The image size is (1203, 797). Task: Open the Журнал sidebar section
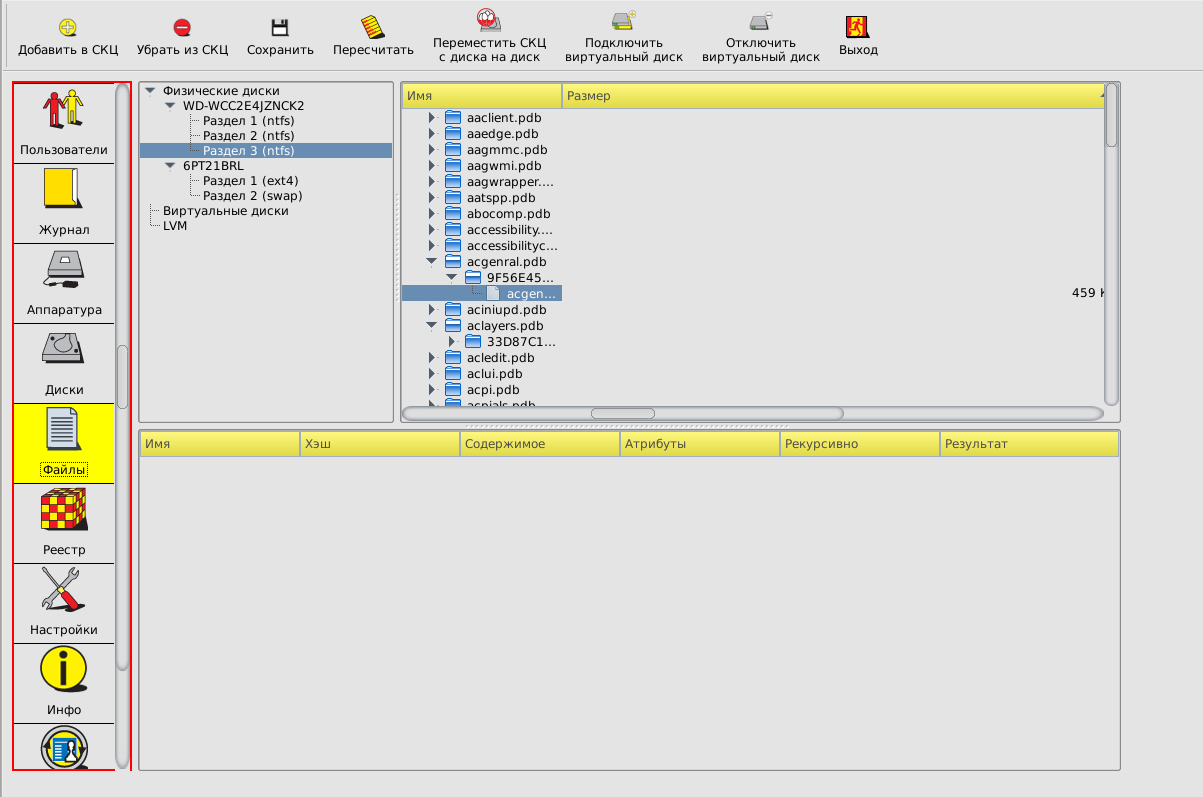click(64, 204)
